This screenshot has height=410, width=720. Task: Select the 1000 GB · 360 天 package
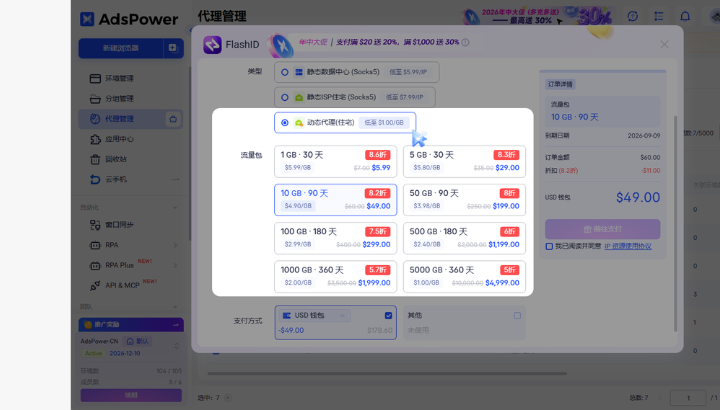point(335,277)
